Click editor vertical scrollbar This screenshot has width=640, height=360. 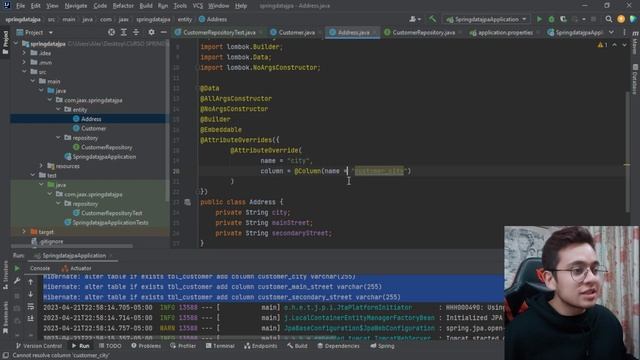pos(627,151)
